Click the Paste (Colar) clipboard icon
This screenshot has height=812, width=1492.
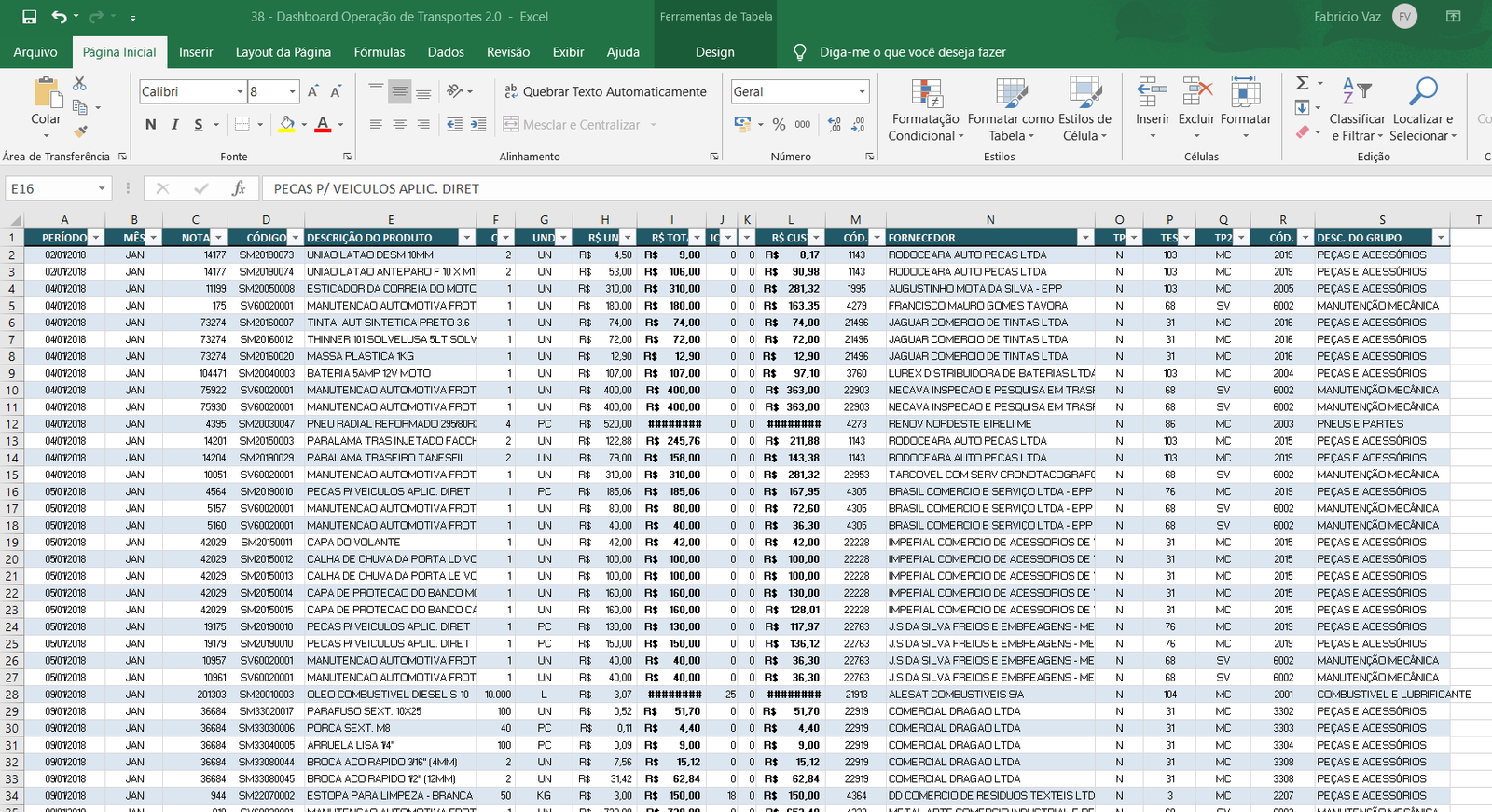click(47, 93)
